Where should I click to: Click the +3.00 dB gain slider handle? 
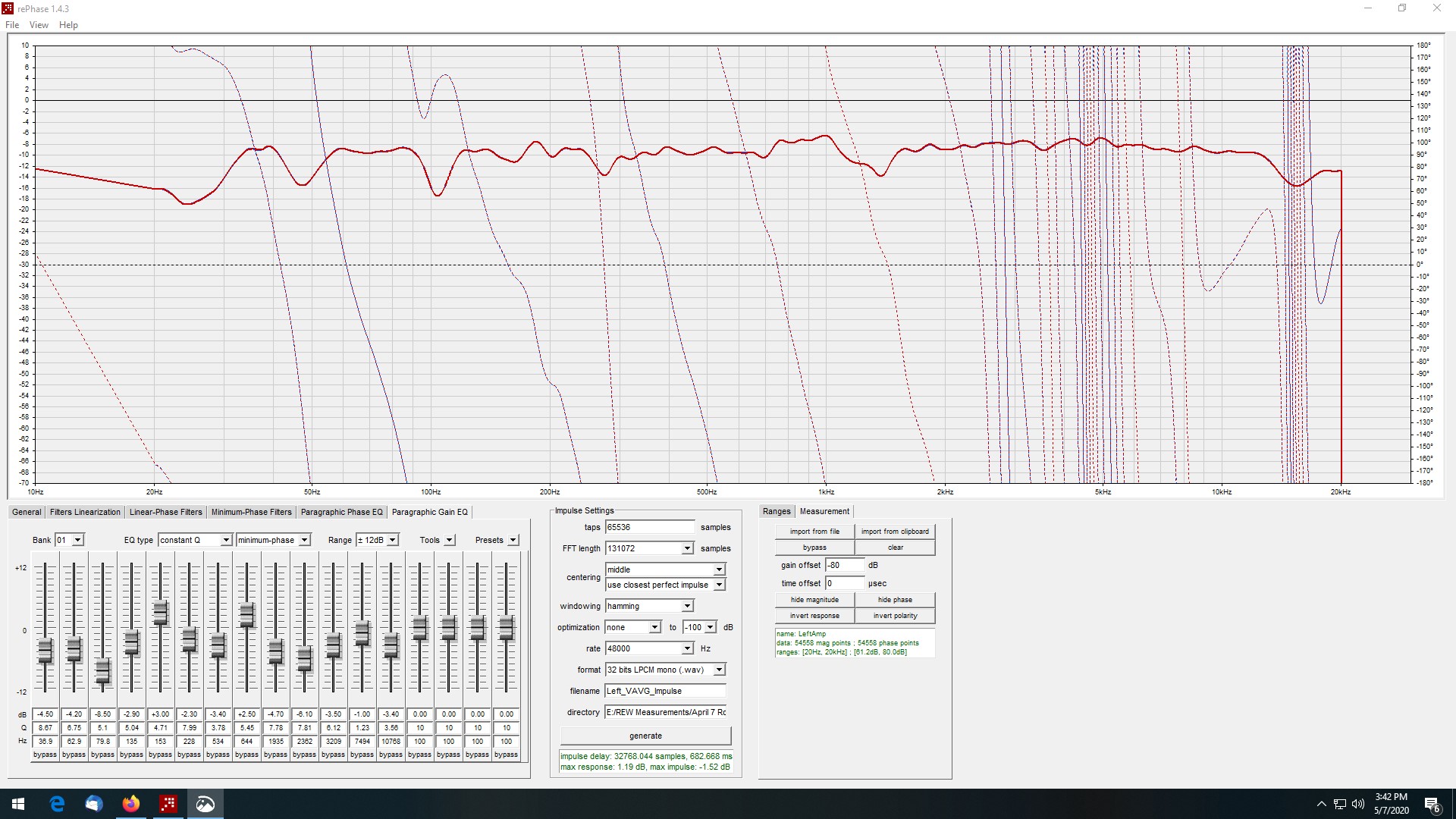160,613
